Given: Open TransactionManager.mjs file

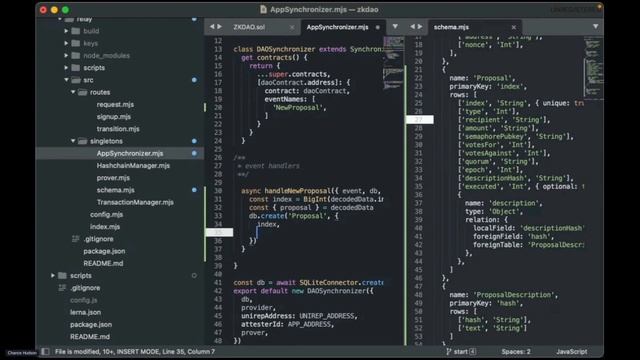Looking at the screenshot, I should tap(135, 202).
